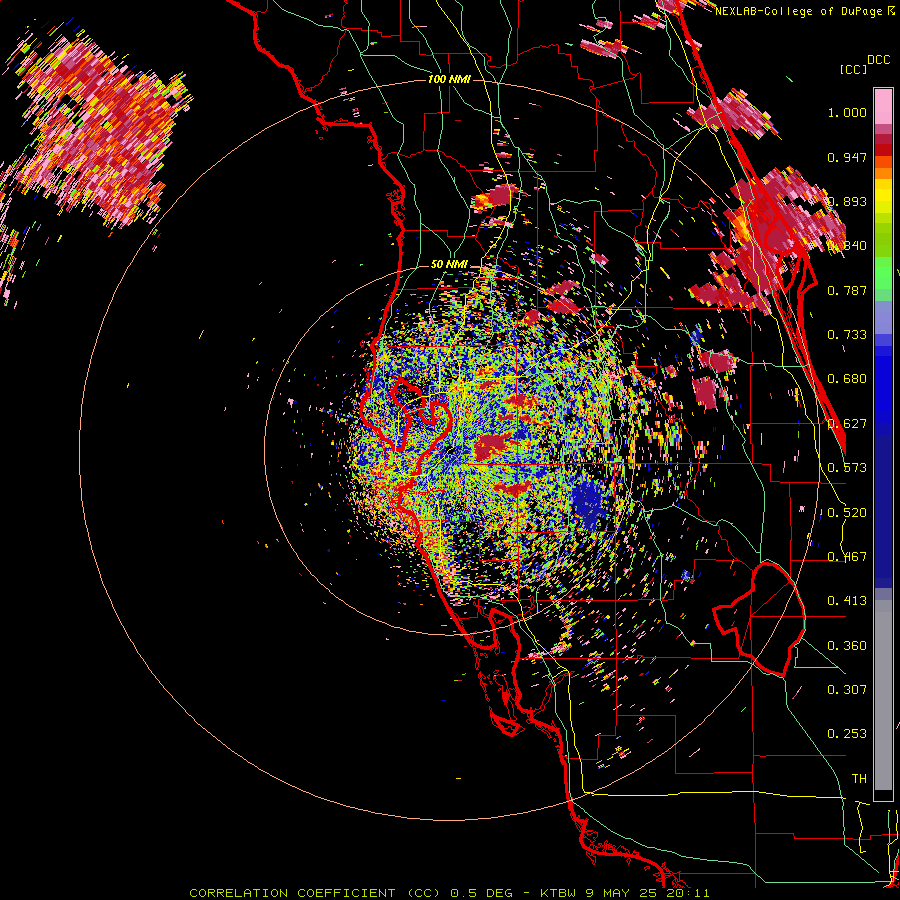Click the [CC] units label

853,69
